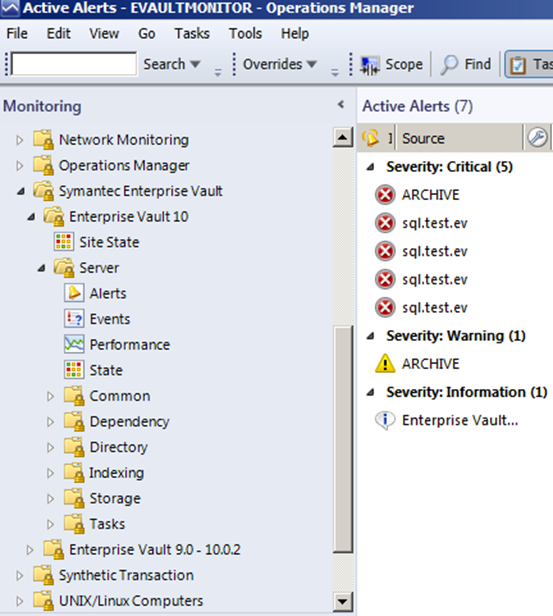Click the Synthetic Transaction folder icon
The image size is (553, 616).
[x=43, y=575]
